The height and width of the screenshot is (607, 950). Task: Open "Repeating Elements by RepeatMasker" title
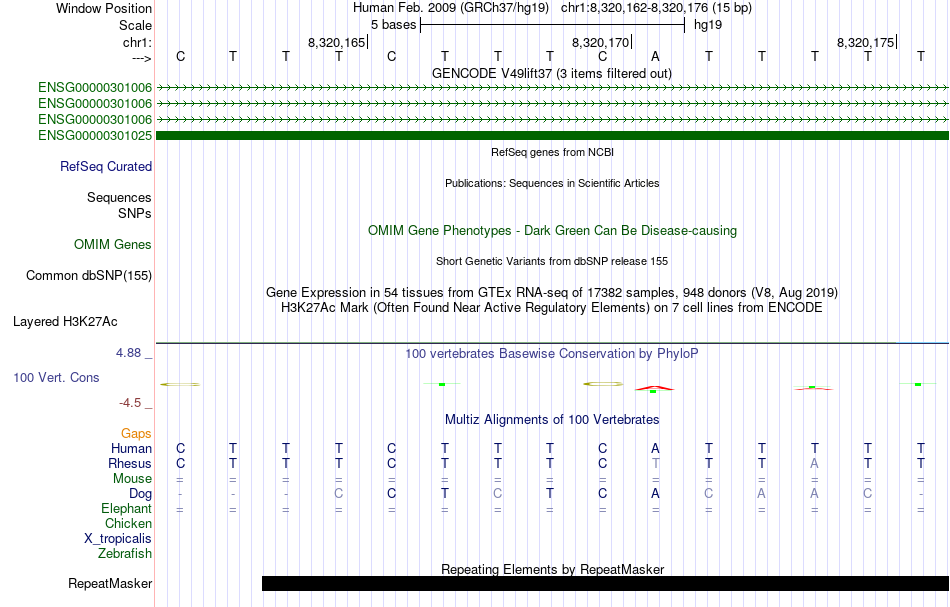(x=553, y=569)
